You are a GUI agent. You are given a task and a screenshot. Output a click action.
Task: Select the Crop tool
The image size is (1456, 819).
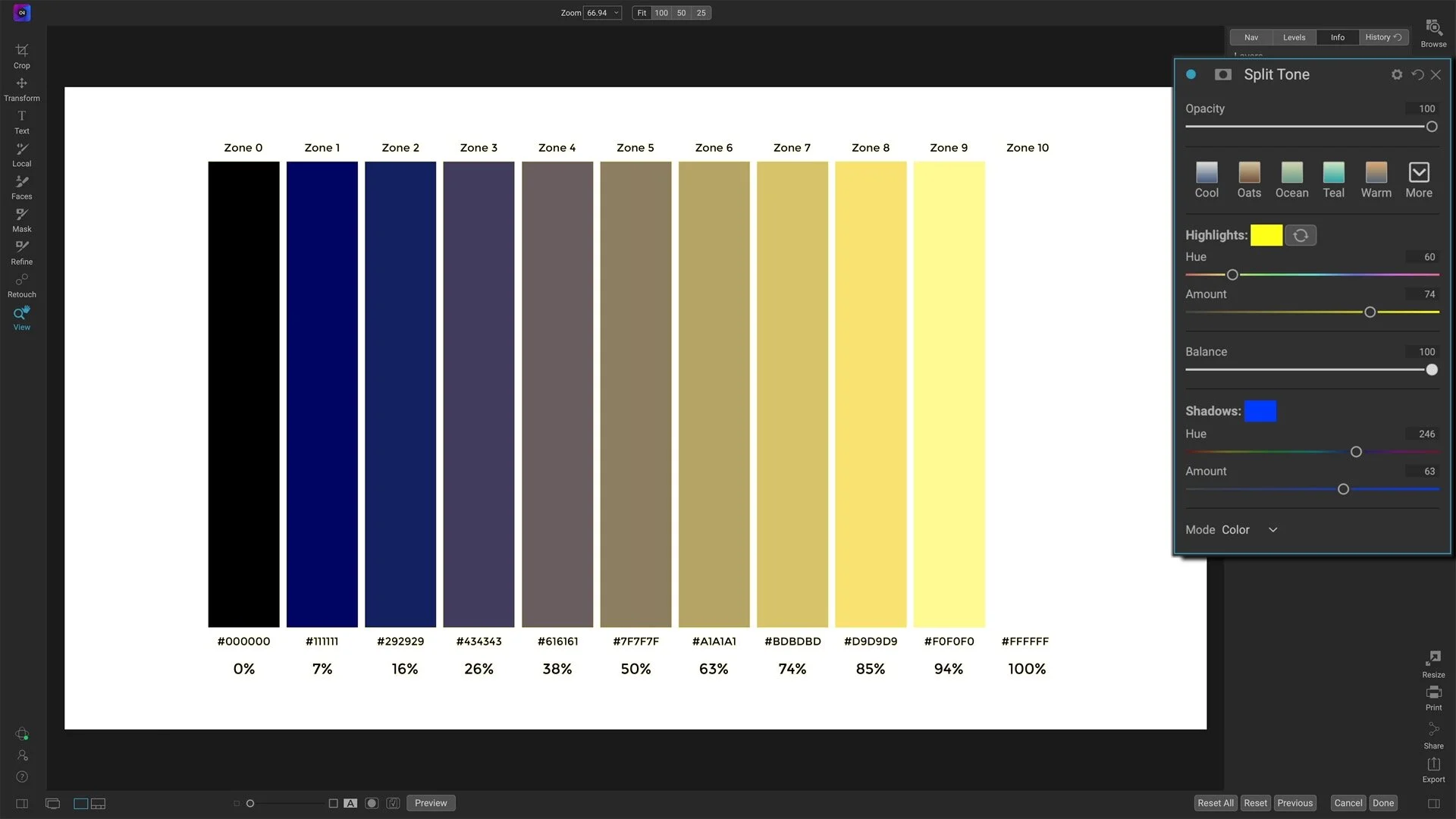(x=21, y=55)
